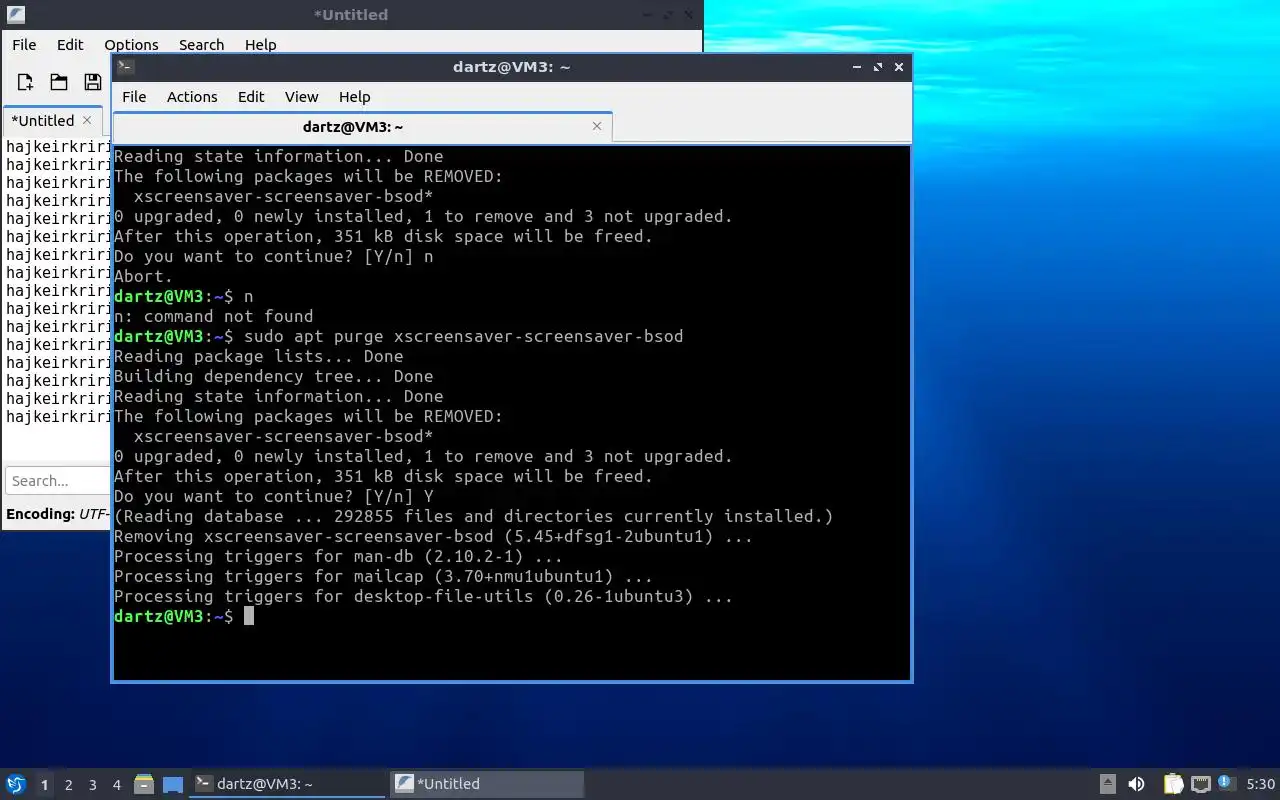Close the dartz@VM3: ~ terminal tab

[x=597, y=126]
